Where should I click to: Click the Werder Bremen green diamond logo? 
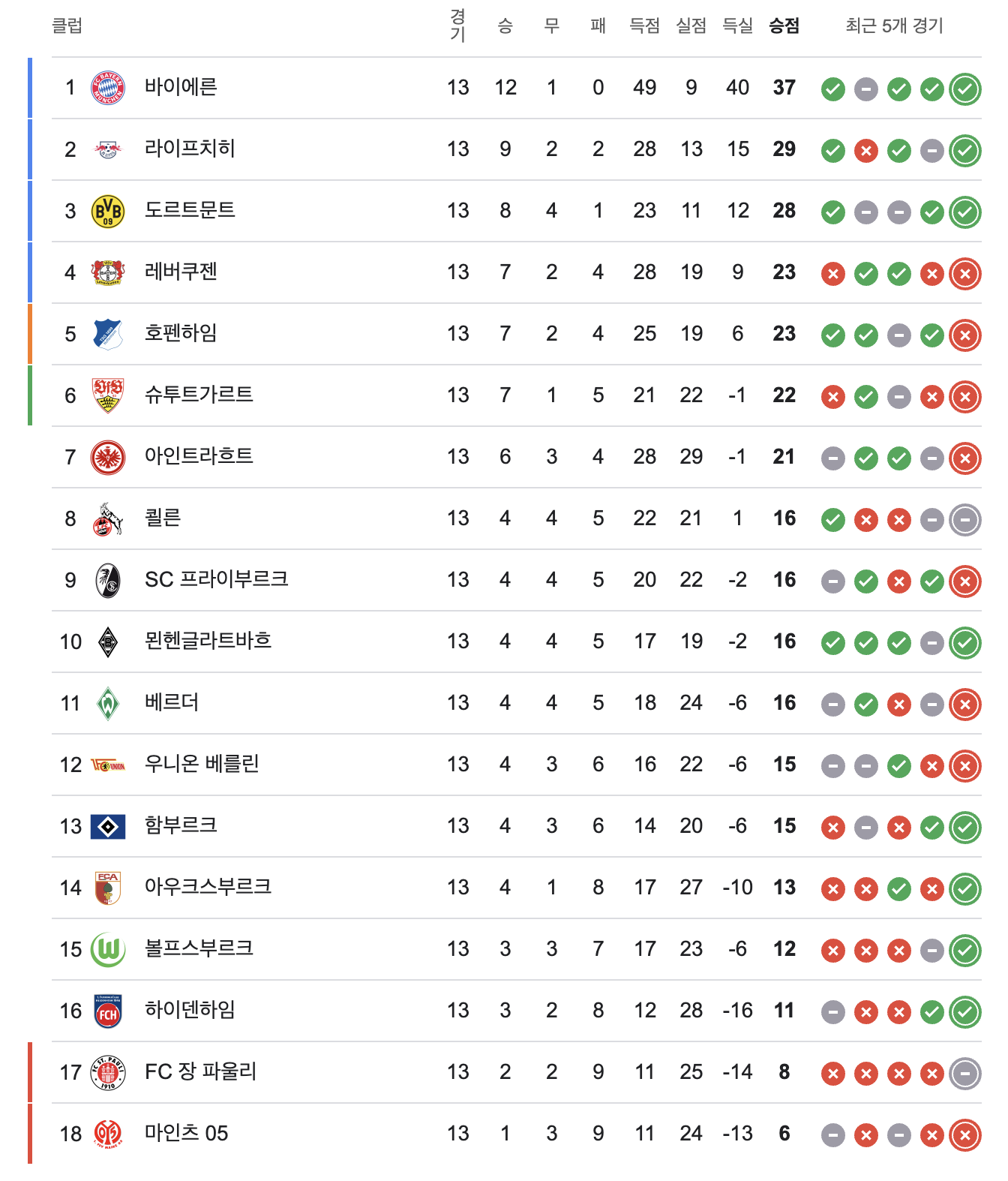click(108, 703)
